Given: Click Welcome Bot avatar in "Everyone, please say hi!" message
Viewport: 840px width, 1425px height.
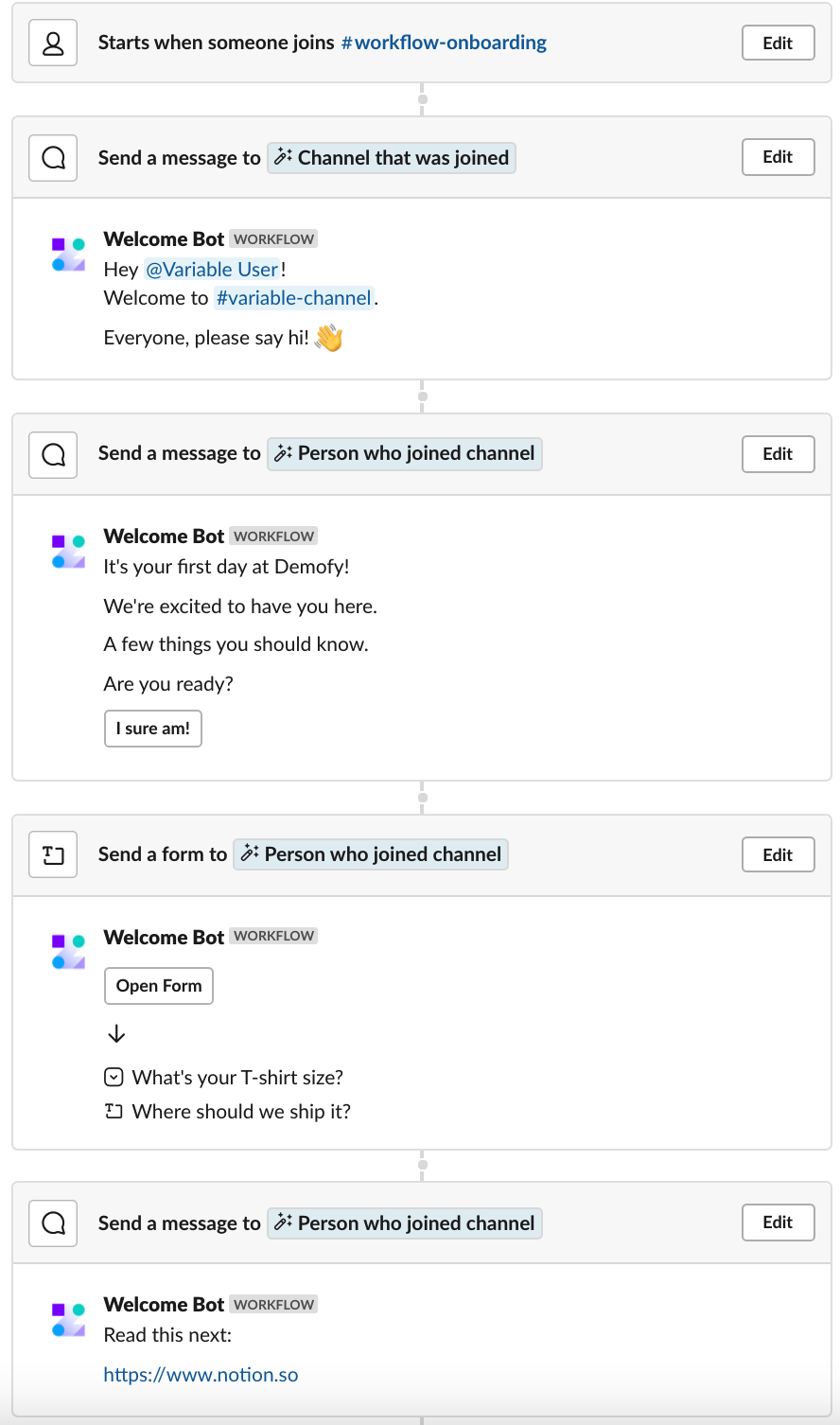Looking at the screenshot, I should pyautogui.click(x=68, y=255).
